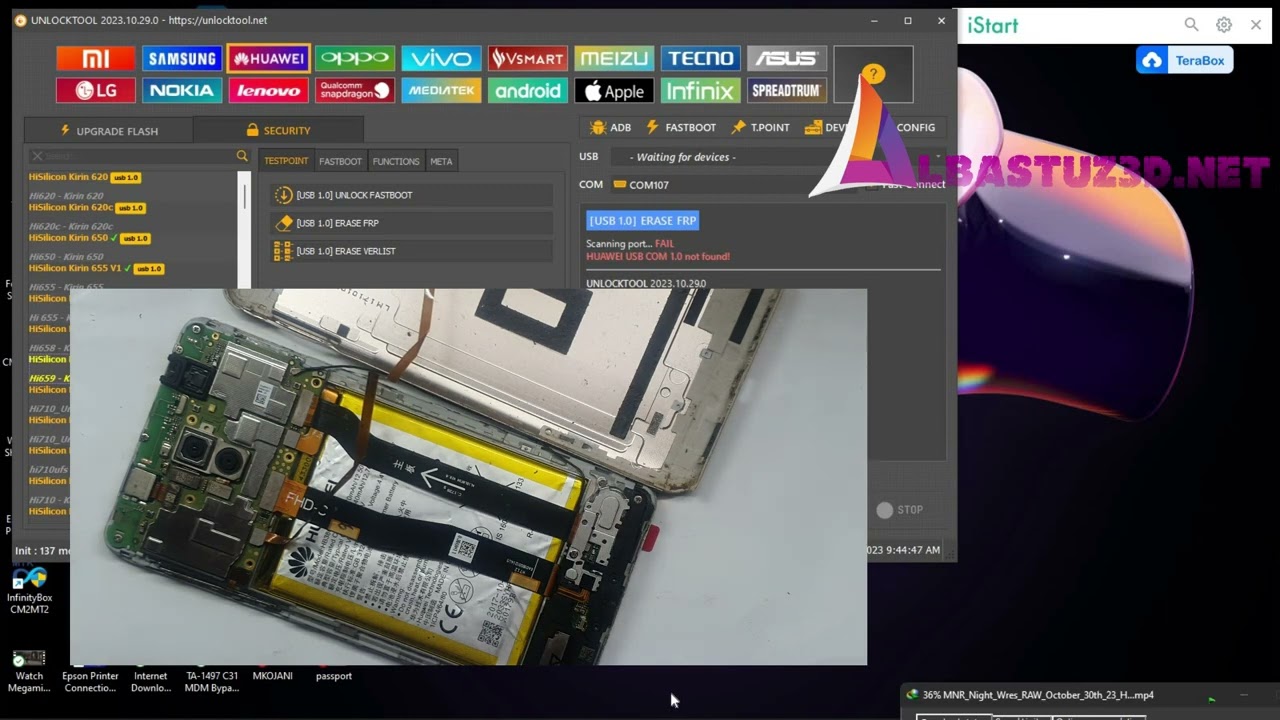Select the ASUS brand logo

(787, 59)
